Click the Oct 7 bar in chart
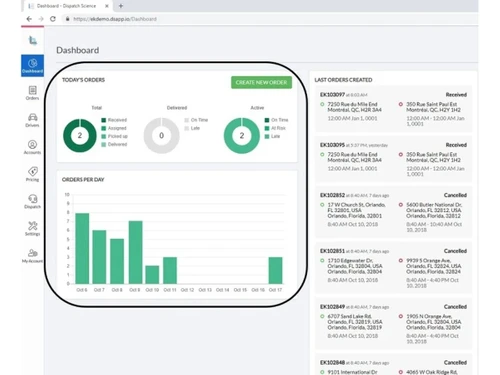Viewport: 500px width, 375px height. coord(99,257)
